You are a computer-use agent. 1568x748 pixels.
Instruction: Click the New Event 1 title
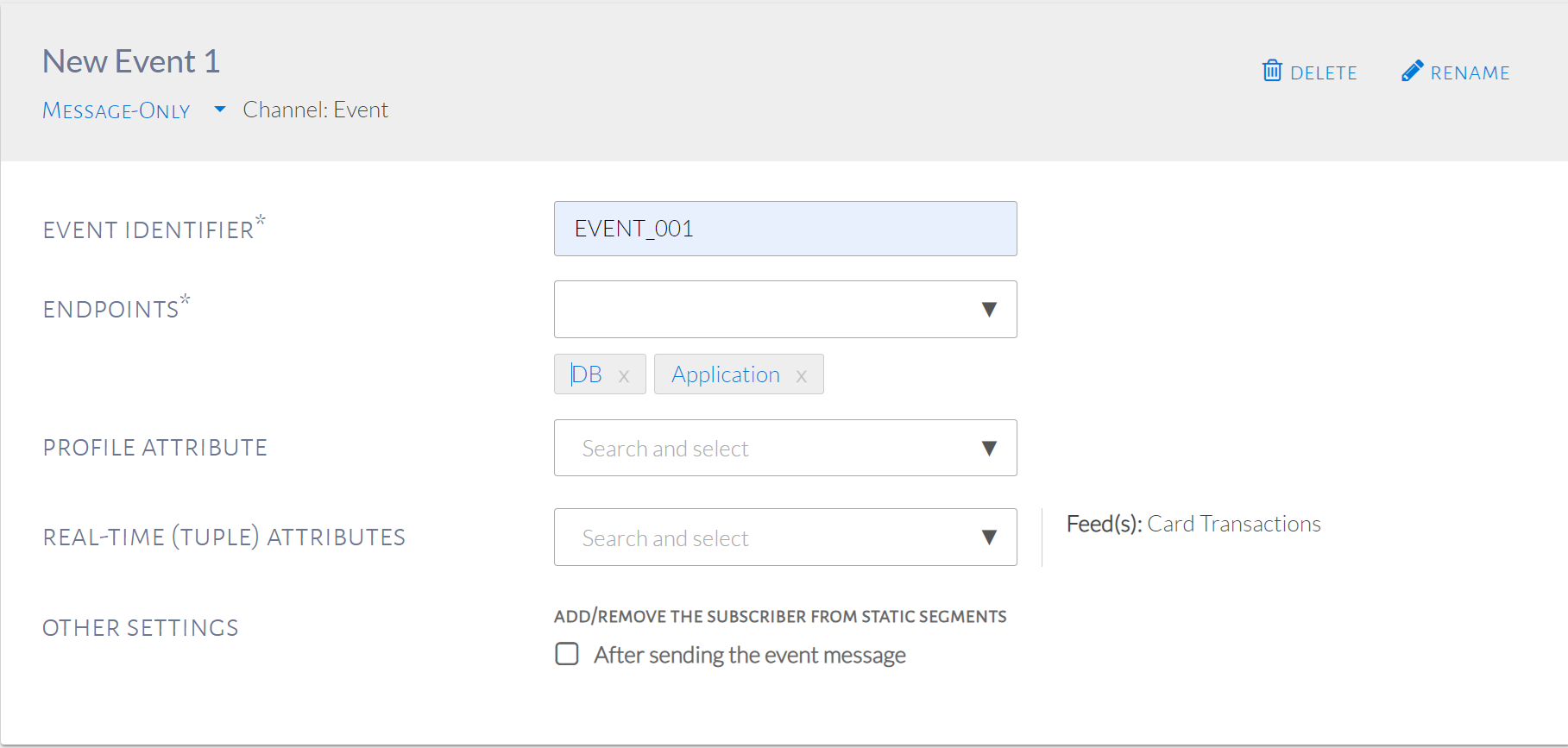[x=131, y=61]
